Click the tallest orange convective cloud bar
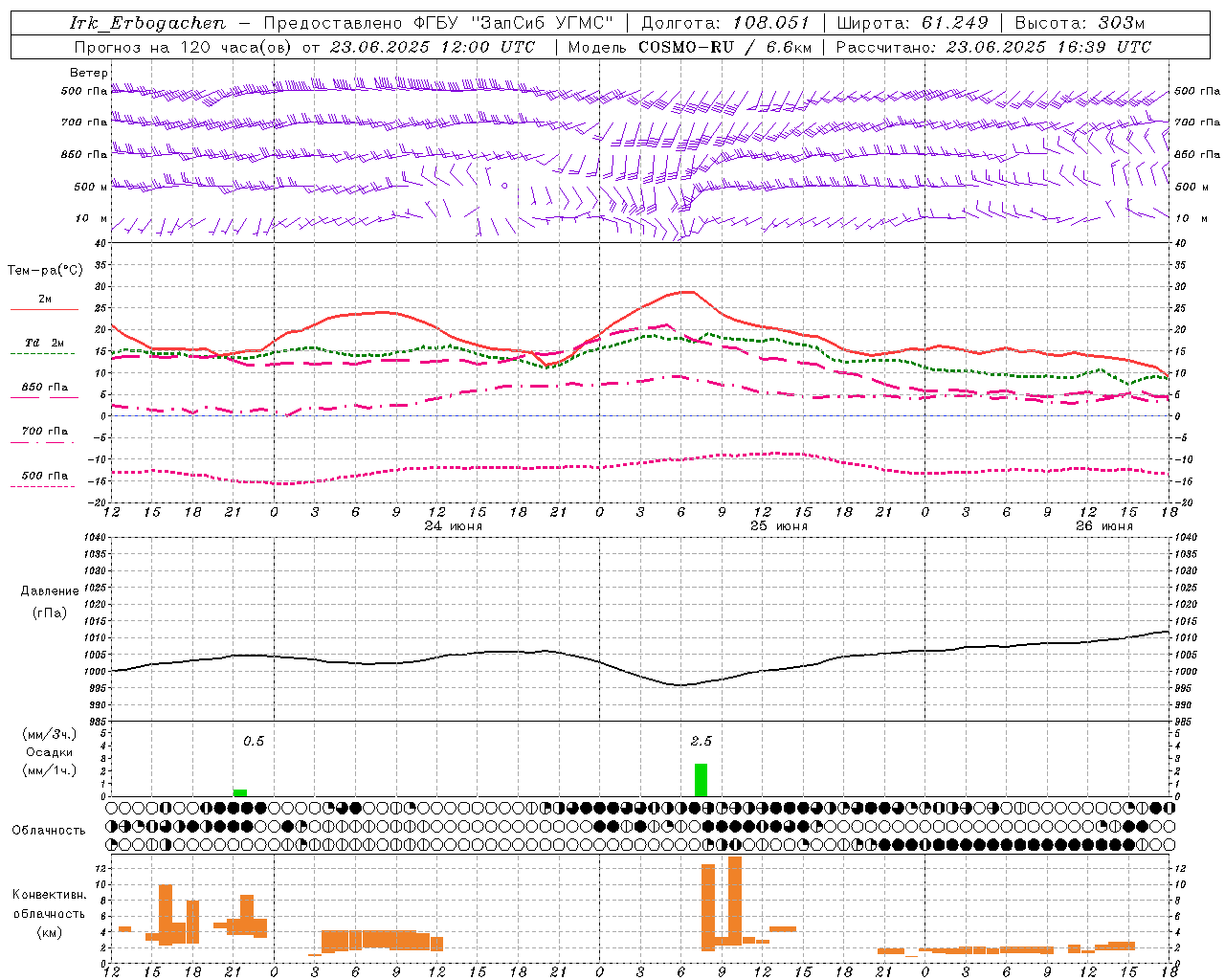The image size is (1225, 980). click(x=735, y=901)
